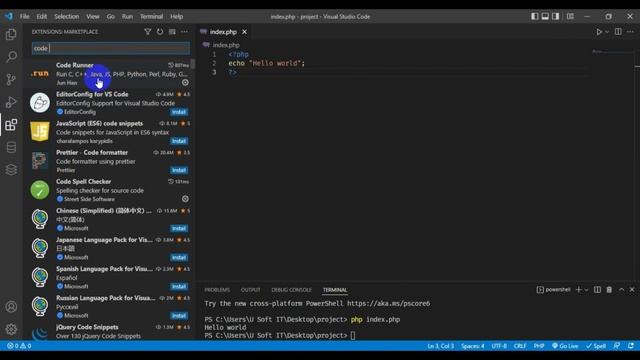Open errors and warnings count in status bar
Screen dimensions: 640x360
[19, 346]
